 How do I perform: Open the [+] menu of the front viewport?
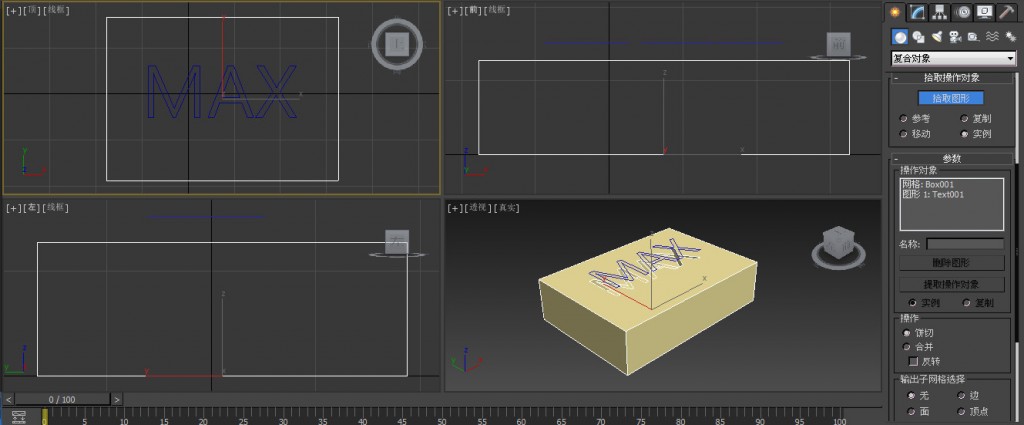tap(455, 10)
